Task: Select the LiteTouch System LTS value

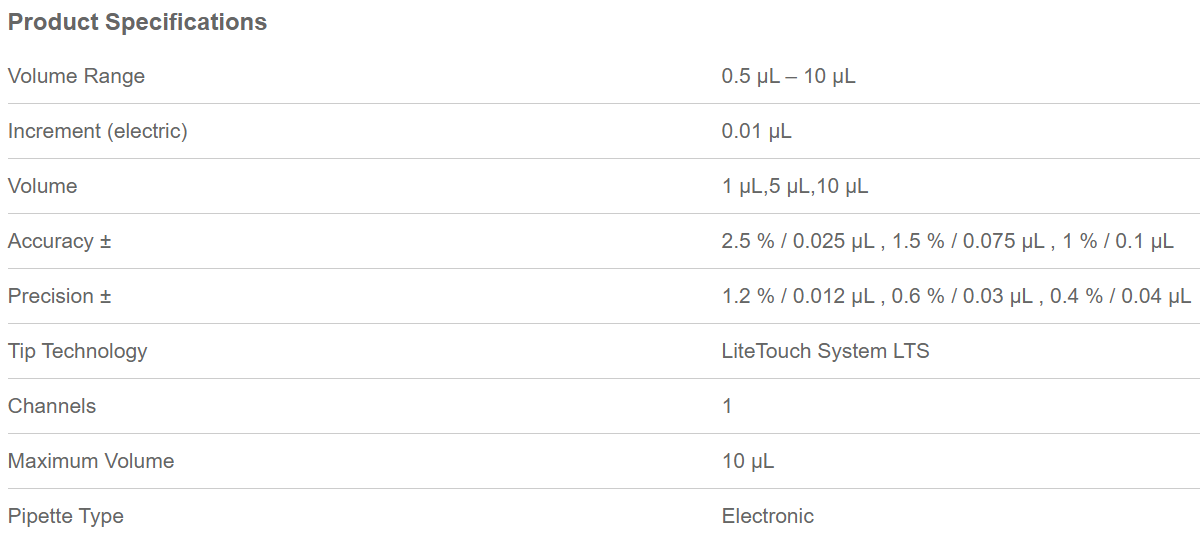Action: (825, 351)
